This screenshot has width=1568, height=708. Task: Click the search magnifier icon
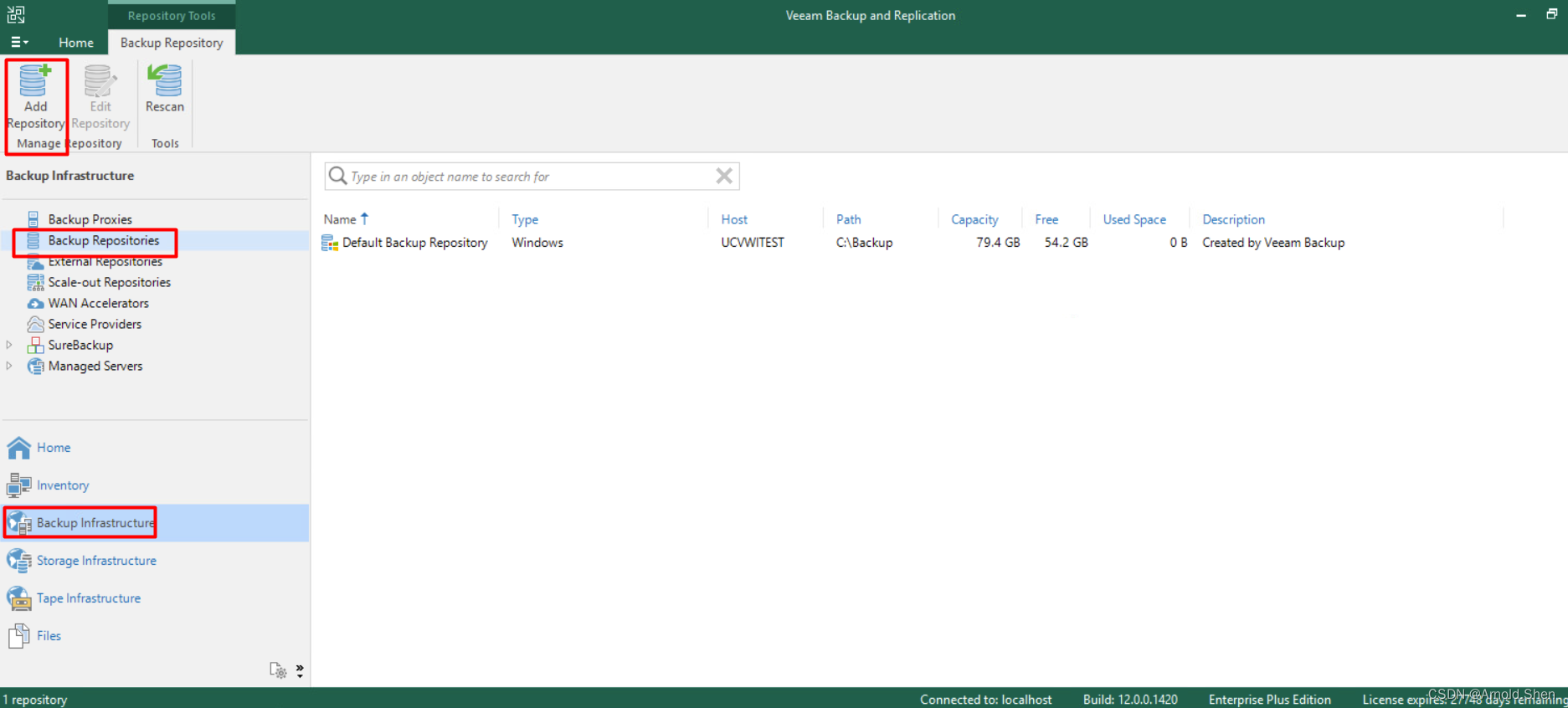point(337,176)
